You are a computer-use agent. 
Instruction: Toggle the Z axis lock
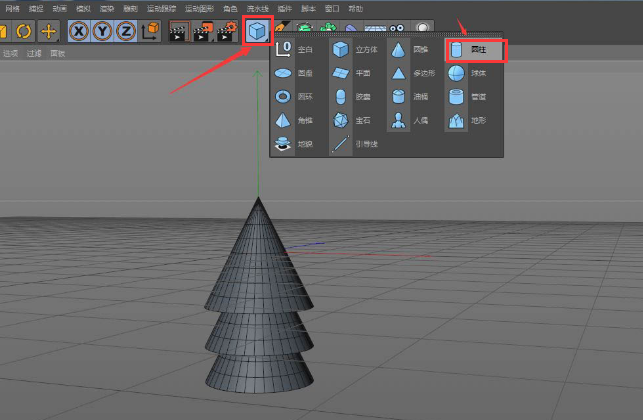tap(125, 30)
